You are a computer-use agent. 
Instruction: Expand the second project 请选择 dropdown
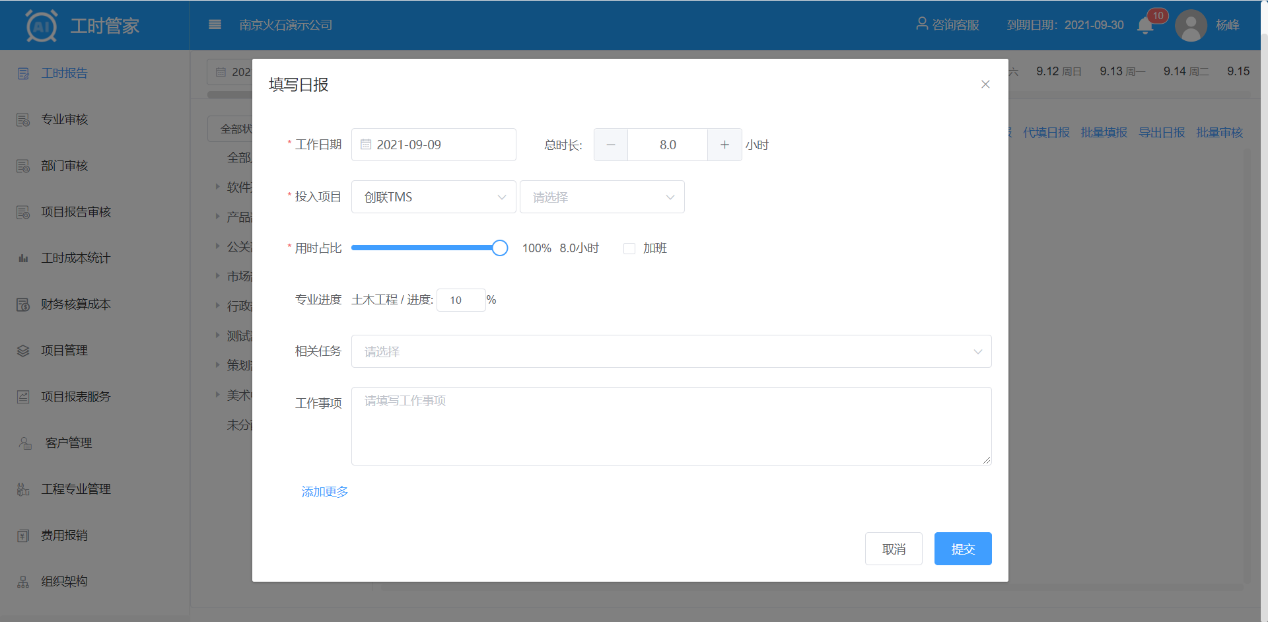point(602,197)
